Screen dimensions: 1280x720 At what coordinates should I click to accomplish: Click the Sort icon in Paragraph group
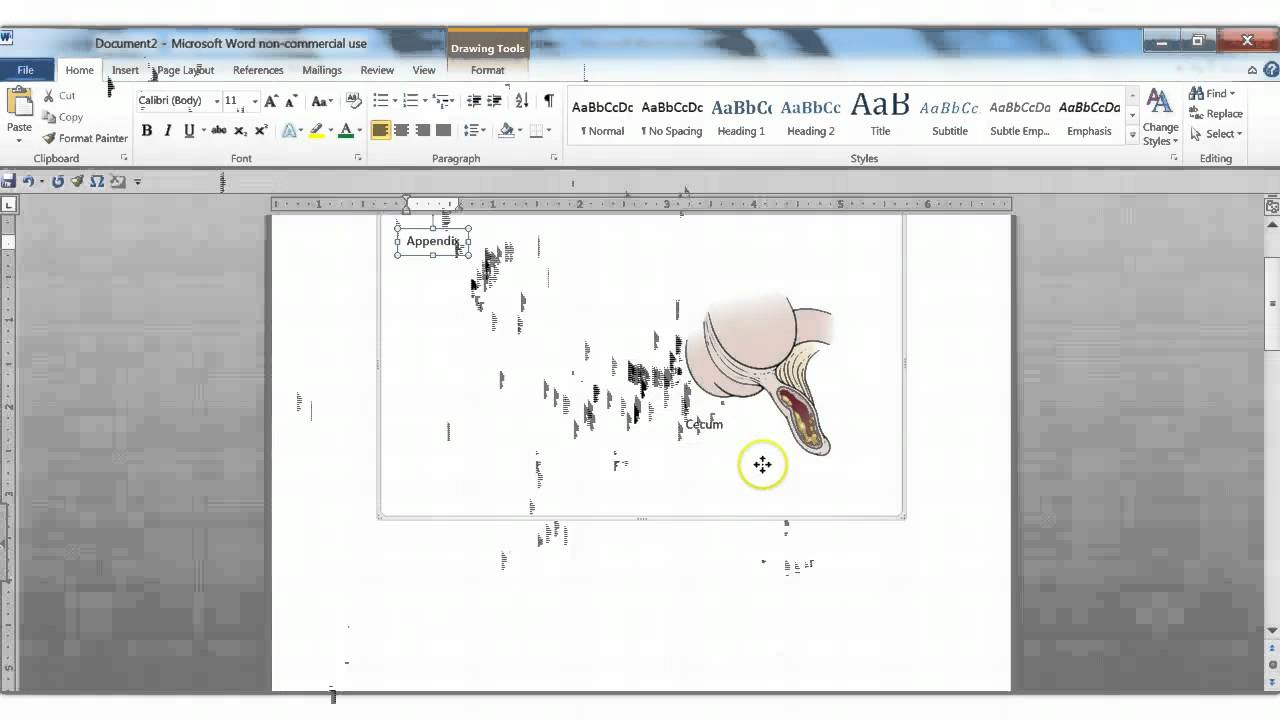click(521, 100)
